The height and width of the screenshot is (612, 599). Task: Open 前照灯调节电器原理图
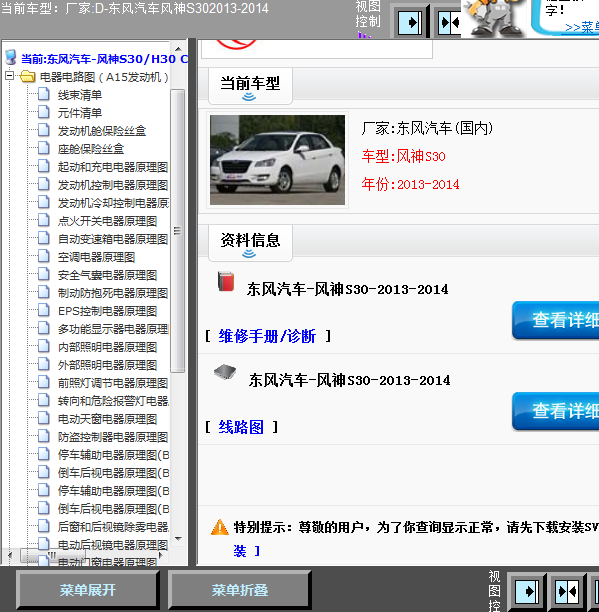tap(113, 383)
